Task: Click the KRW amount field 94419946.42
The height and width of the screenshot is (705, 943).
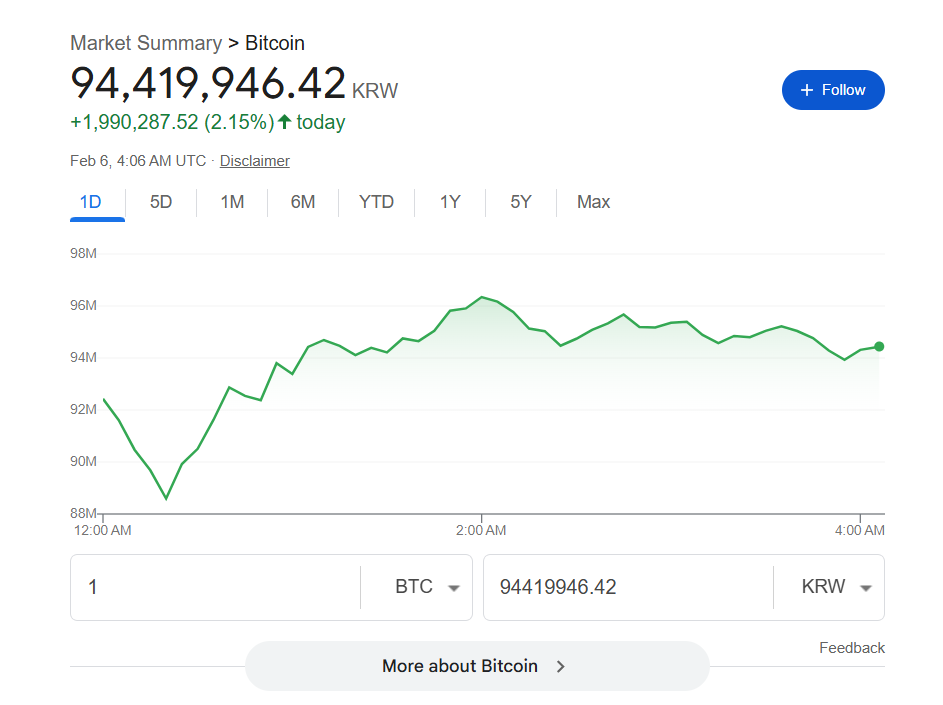Action: (x=628, y=587)
